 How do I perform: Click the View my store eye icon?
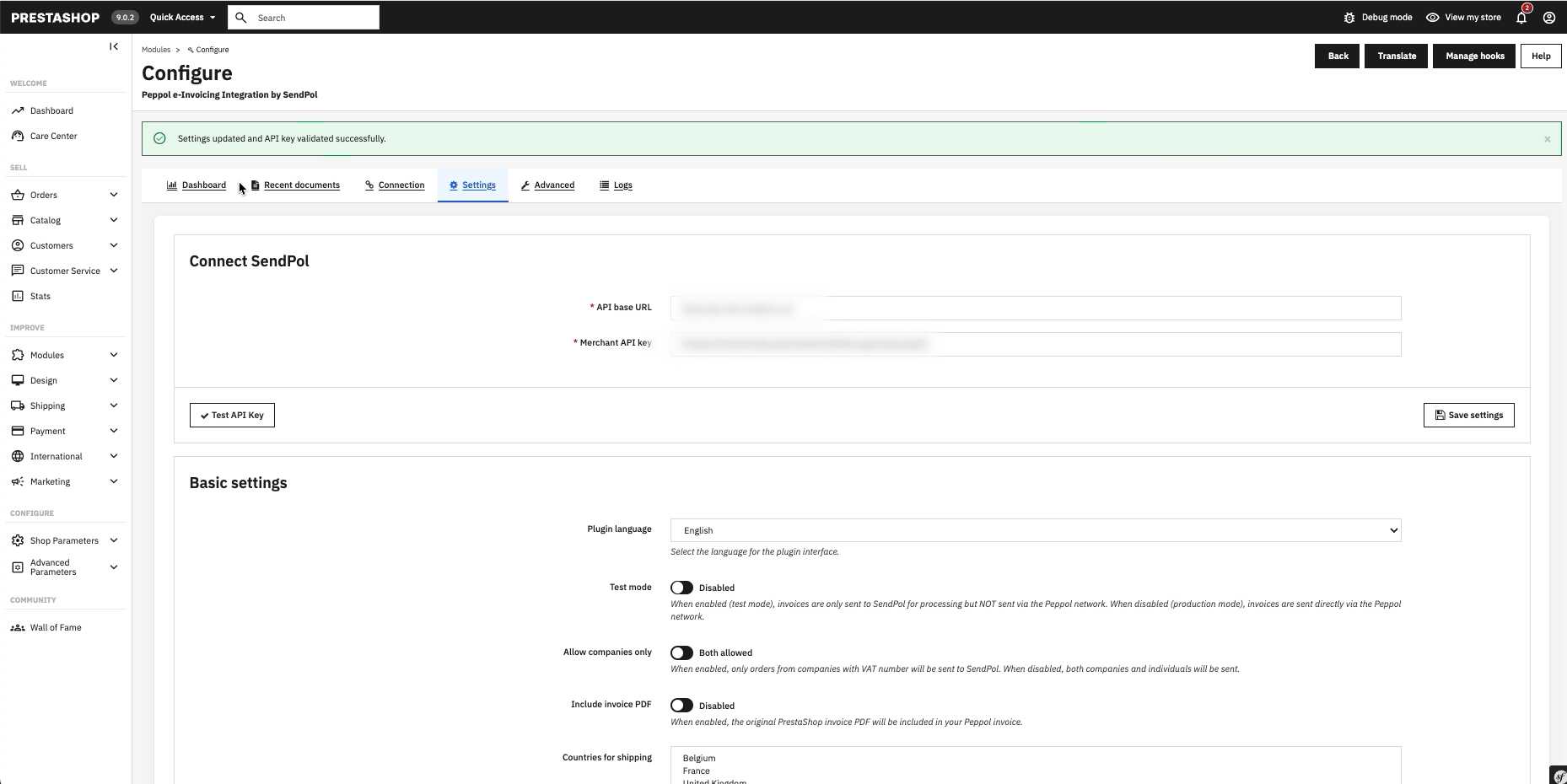click(x=1432, y=17)
